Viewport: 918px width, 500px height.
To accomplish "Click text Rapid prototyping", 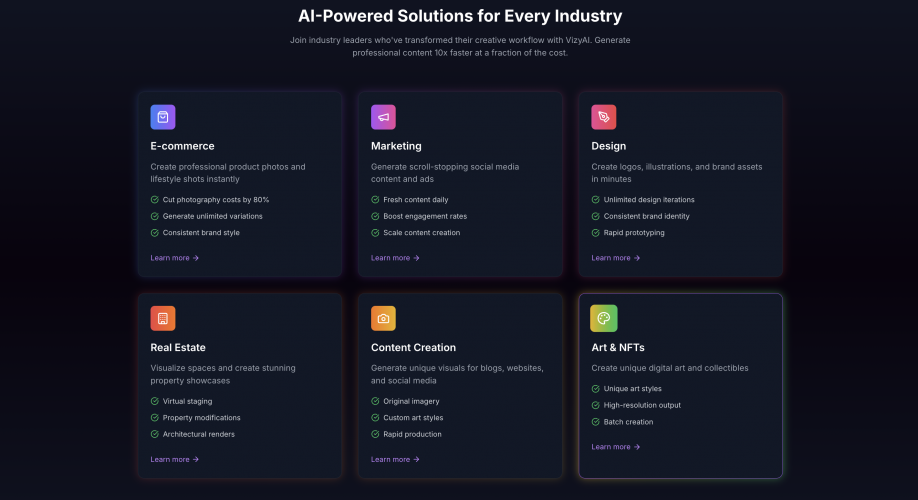I will tap(634, 232).
